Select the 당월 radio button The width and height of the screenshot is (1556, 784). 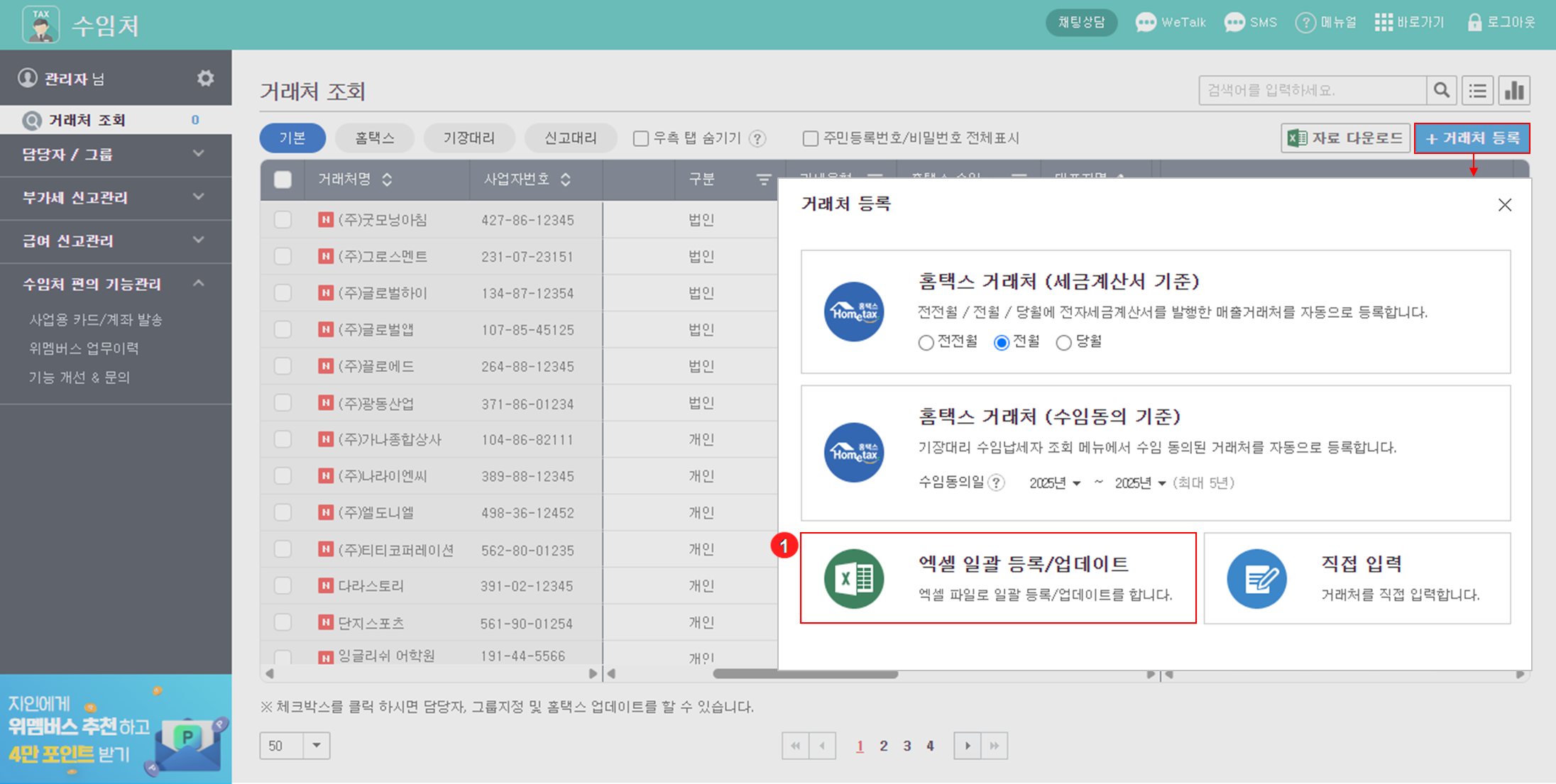pyautogui.click(x=1063, y=343)
